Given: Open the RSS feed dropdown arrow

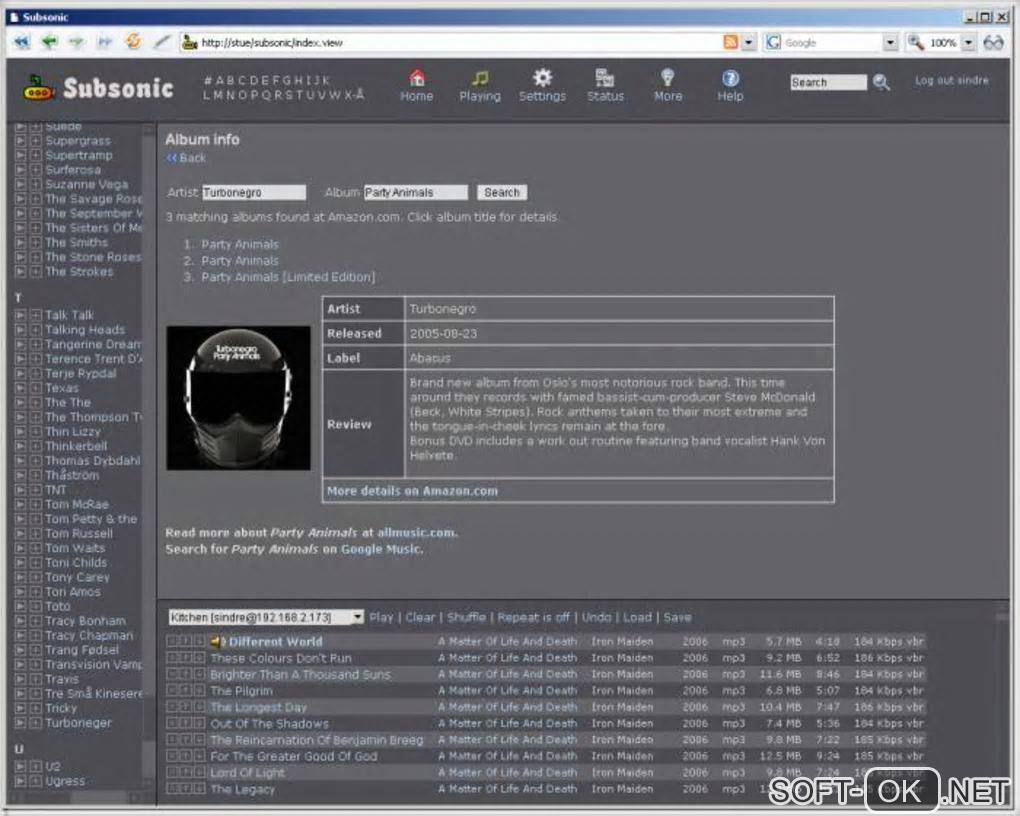Looking at the screenshot, I should tap(749, 43).
